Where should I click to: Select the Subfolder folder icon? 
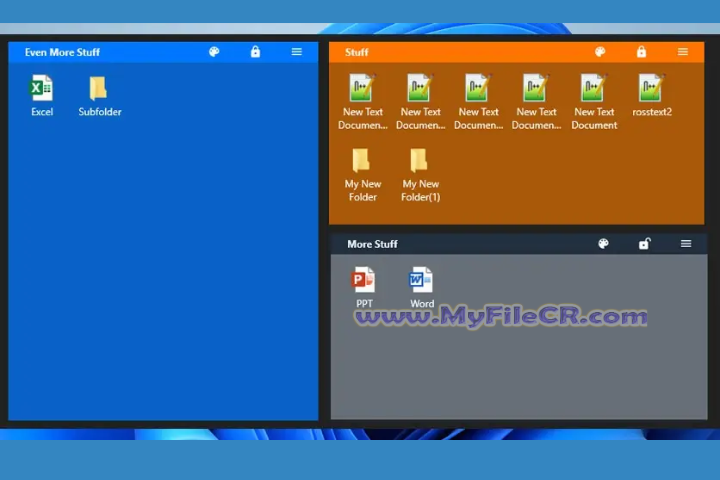click(98, 88)
